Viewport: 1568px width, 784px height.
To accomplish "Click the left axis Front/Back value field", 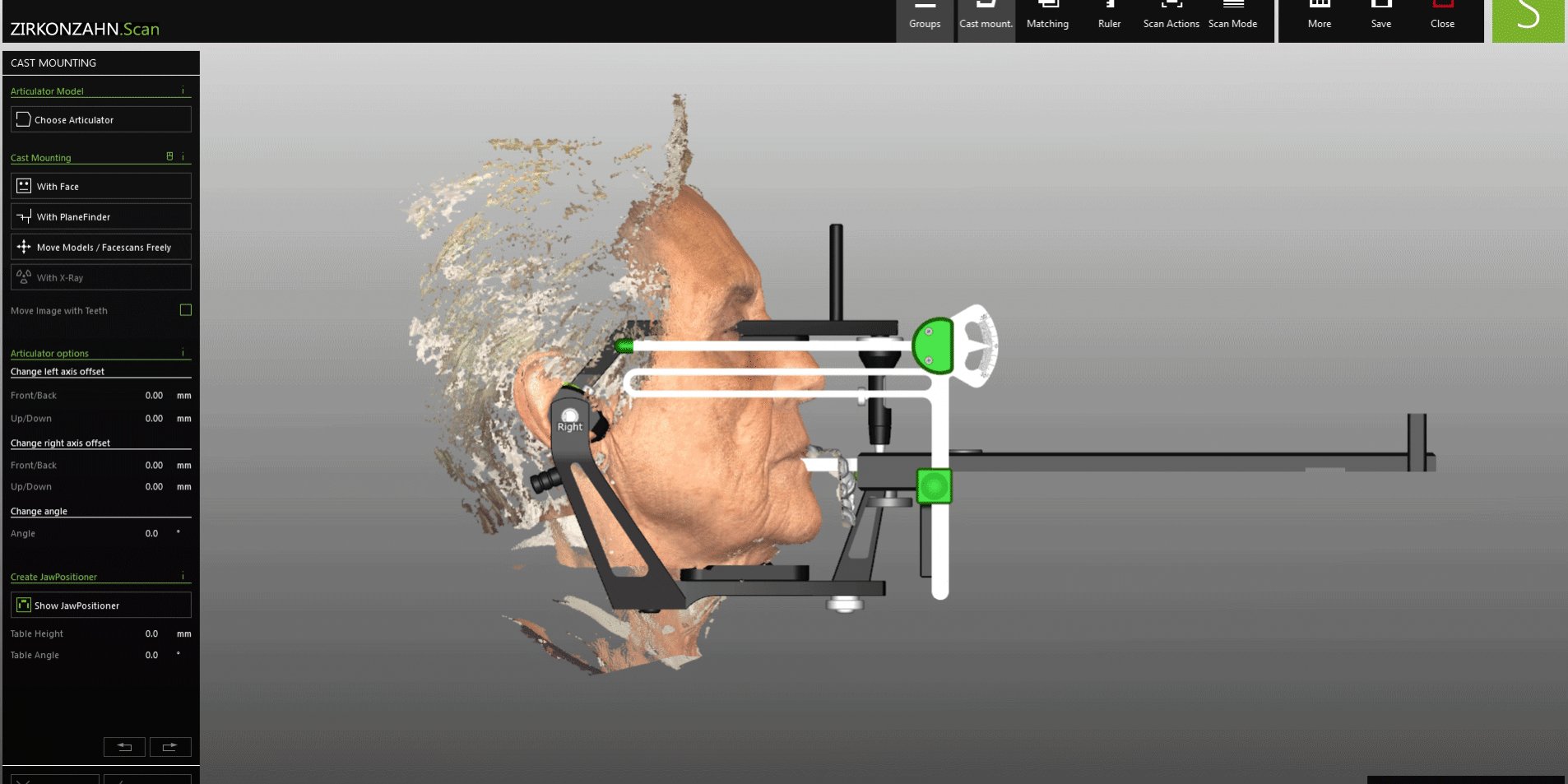I will tap(154, 396).
